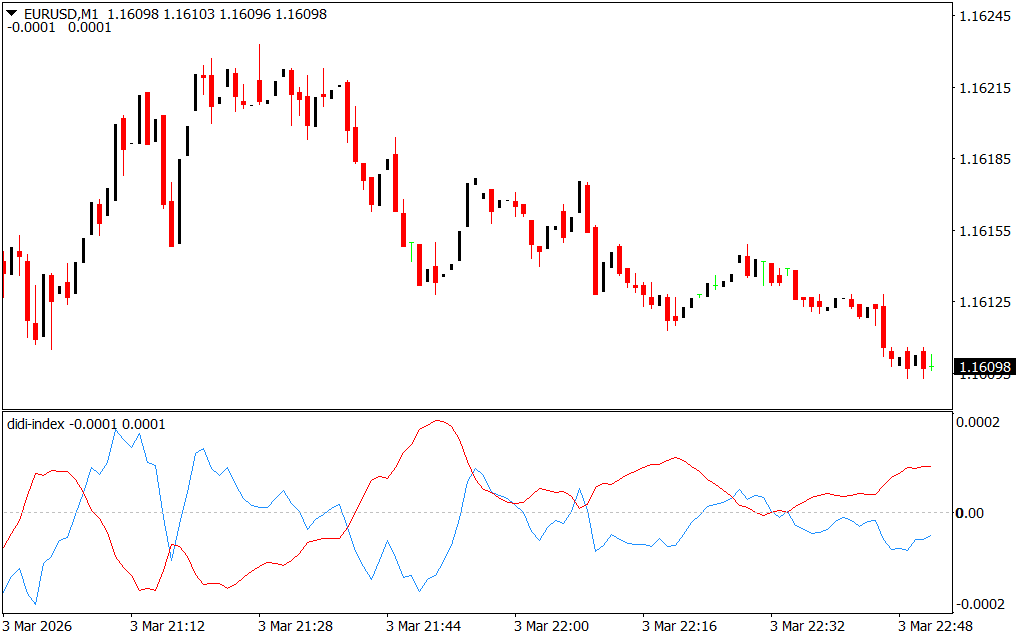Click the black current price tag 1.16098
Screen dimensions: 1024x640
(985, 368)
